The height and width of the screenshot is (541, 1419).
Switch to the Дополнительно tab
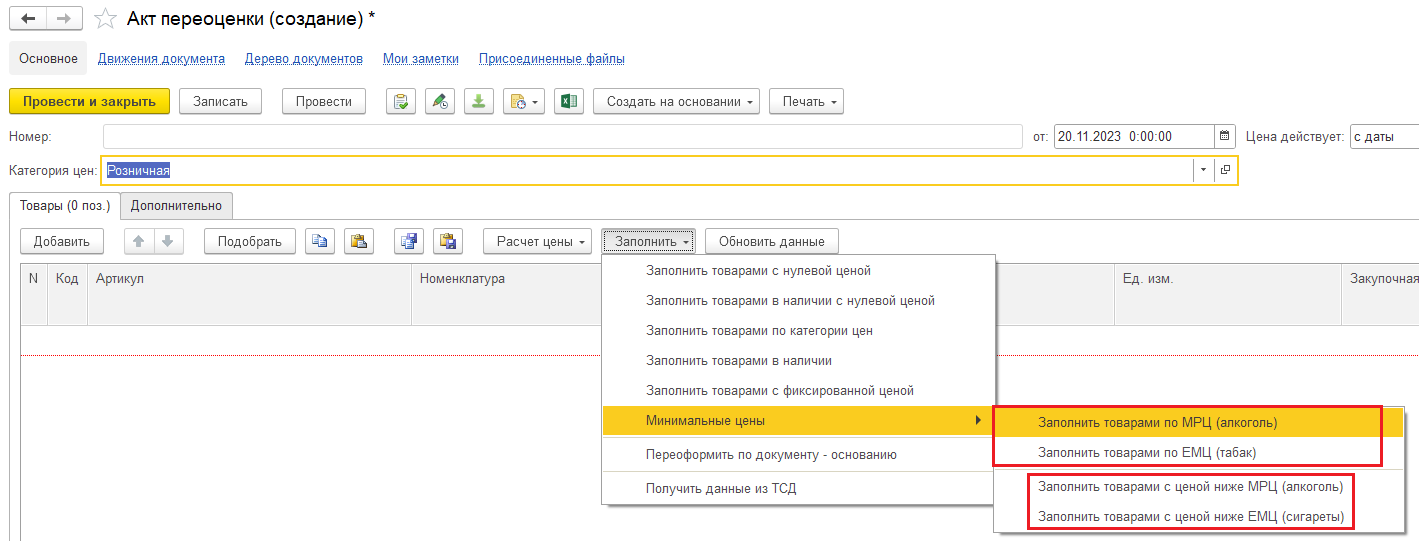176,206
